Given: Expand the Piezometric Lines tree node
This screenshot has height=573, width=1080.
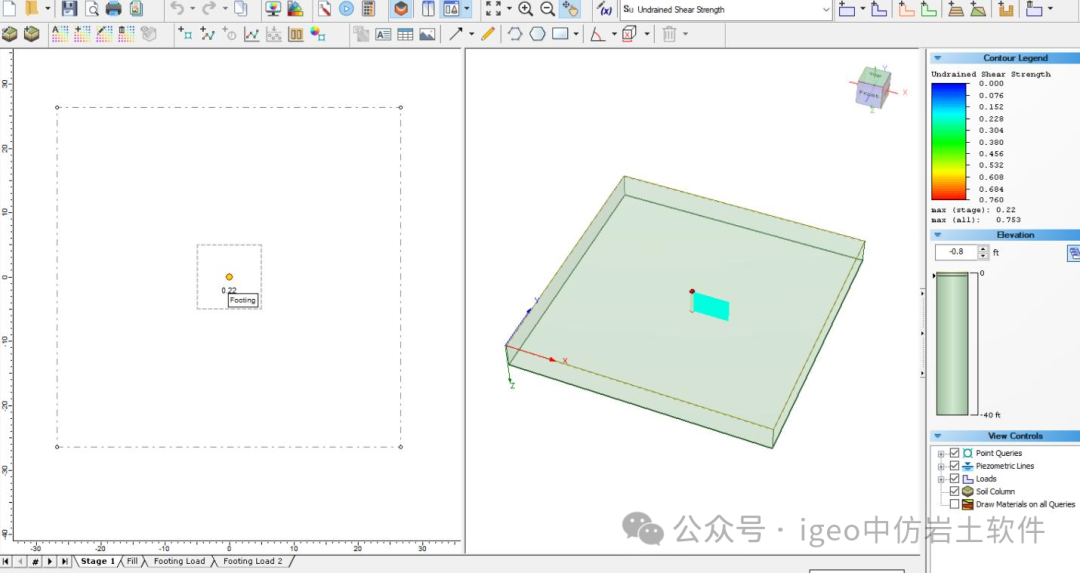Looking at the screenshot, I should tap(941, 466).
